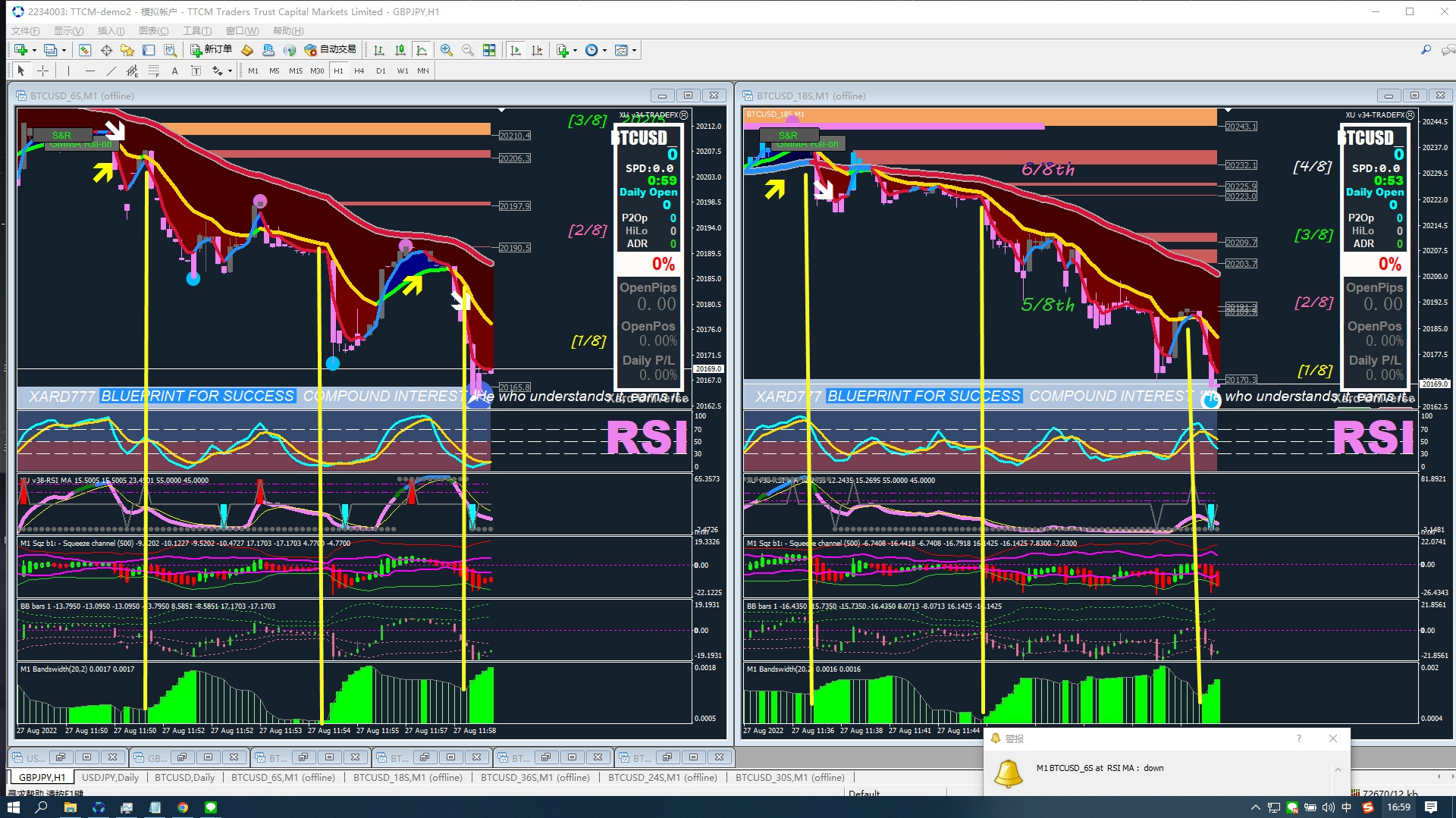Switch to M5 timeframe

[x=275, y=71]
